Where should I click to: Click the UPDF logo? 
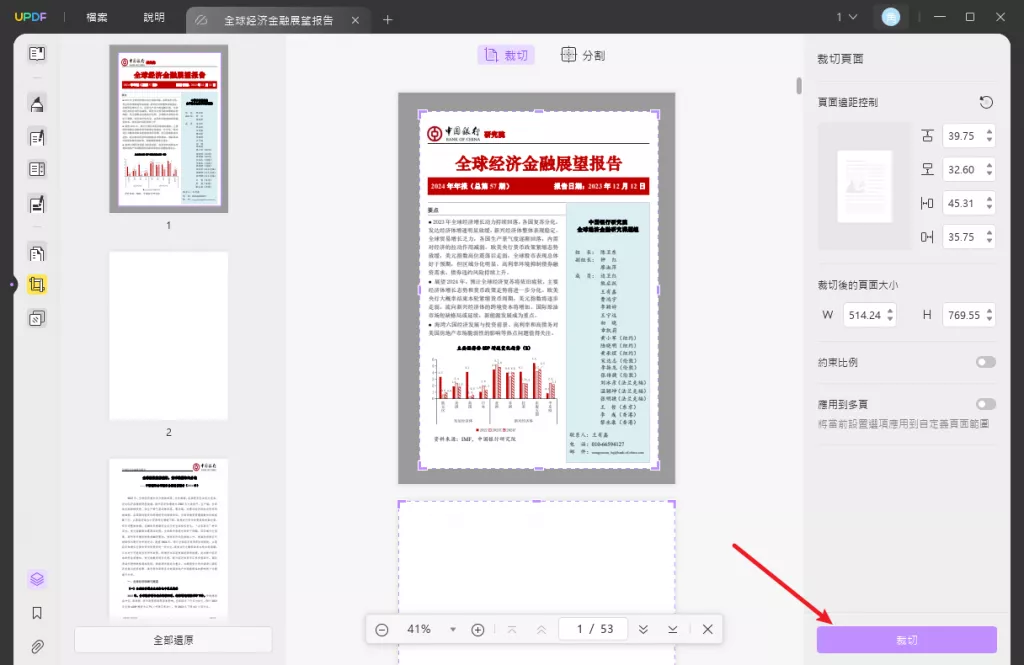(31, 17)
